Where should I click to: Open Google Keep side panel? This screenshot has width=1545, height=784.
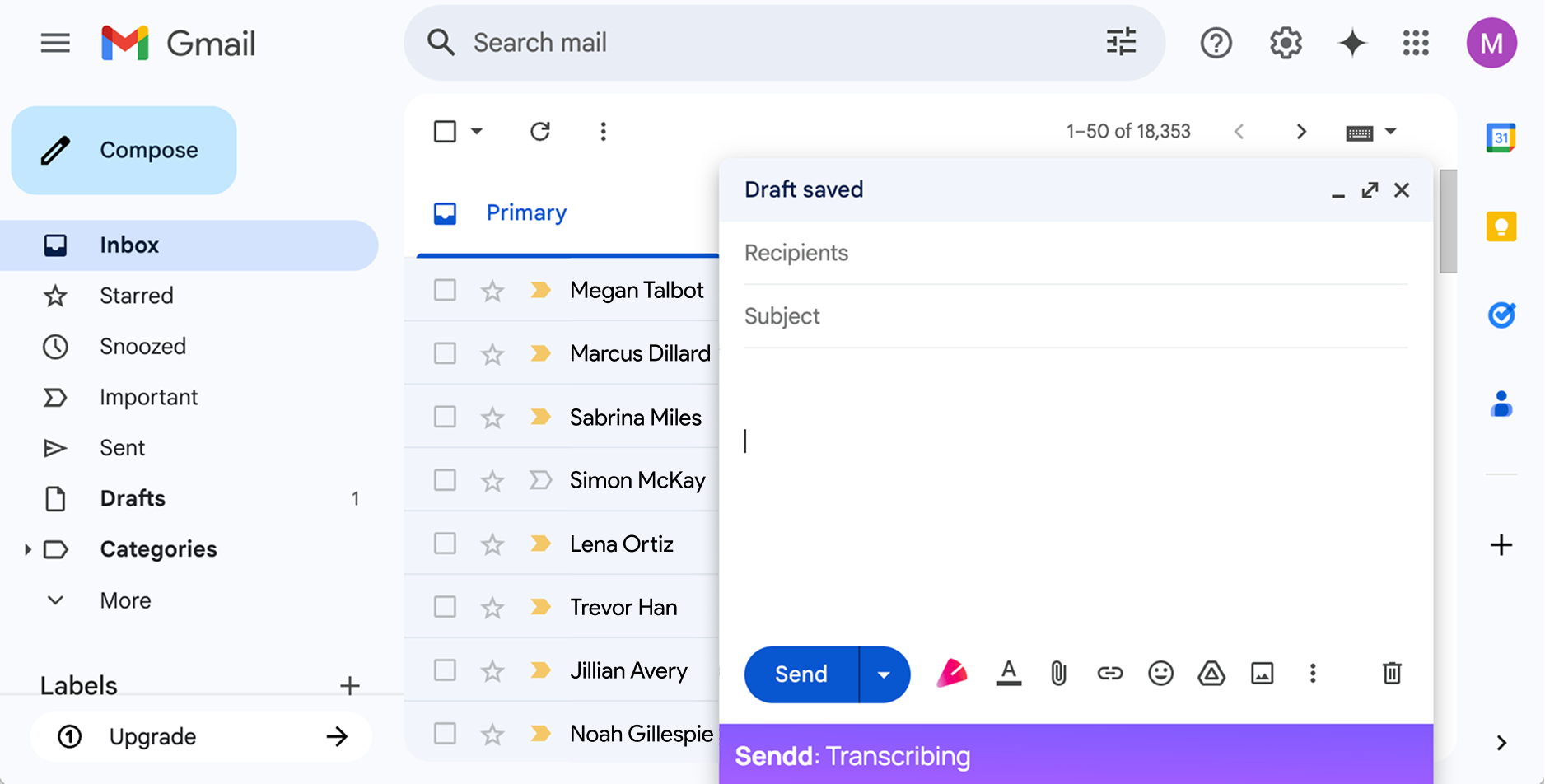(1501, 226)
